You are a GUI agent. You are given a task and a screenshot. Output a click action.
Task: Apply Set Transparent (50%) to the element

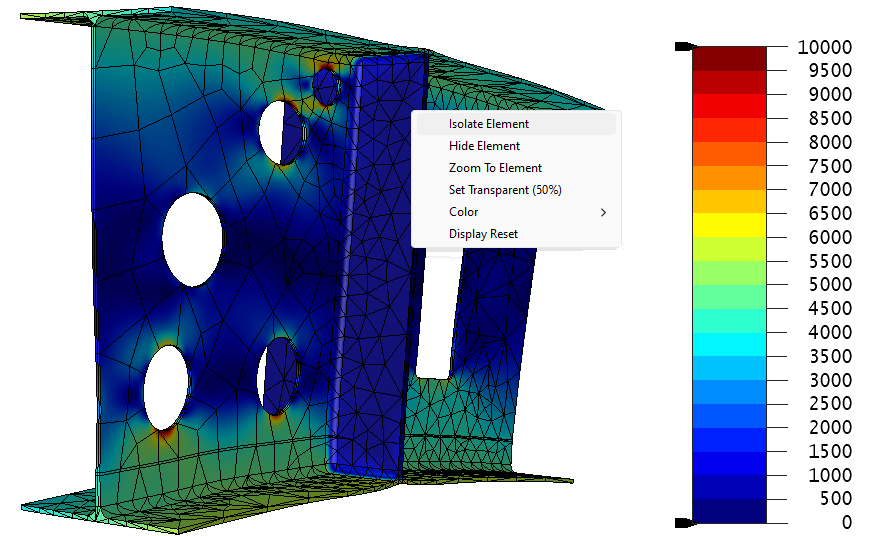(x=505, y=190)
